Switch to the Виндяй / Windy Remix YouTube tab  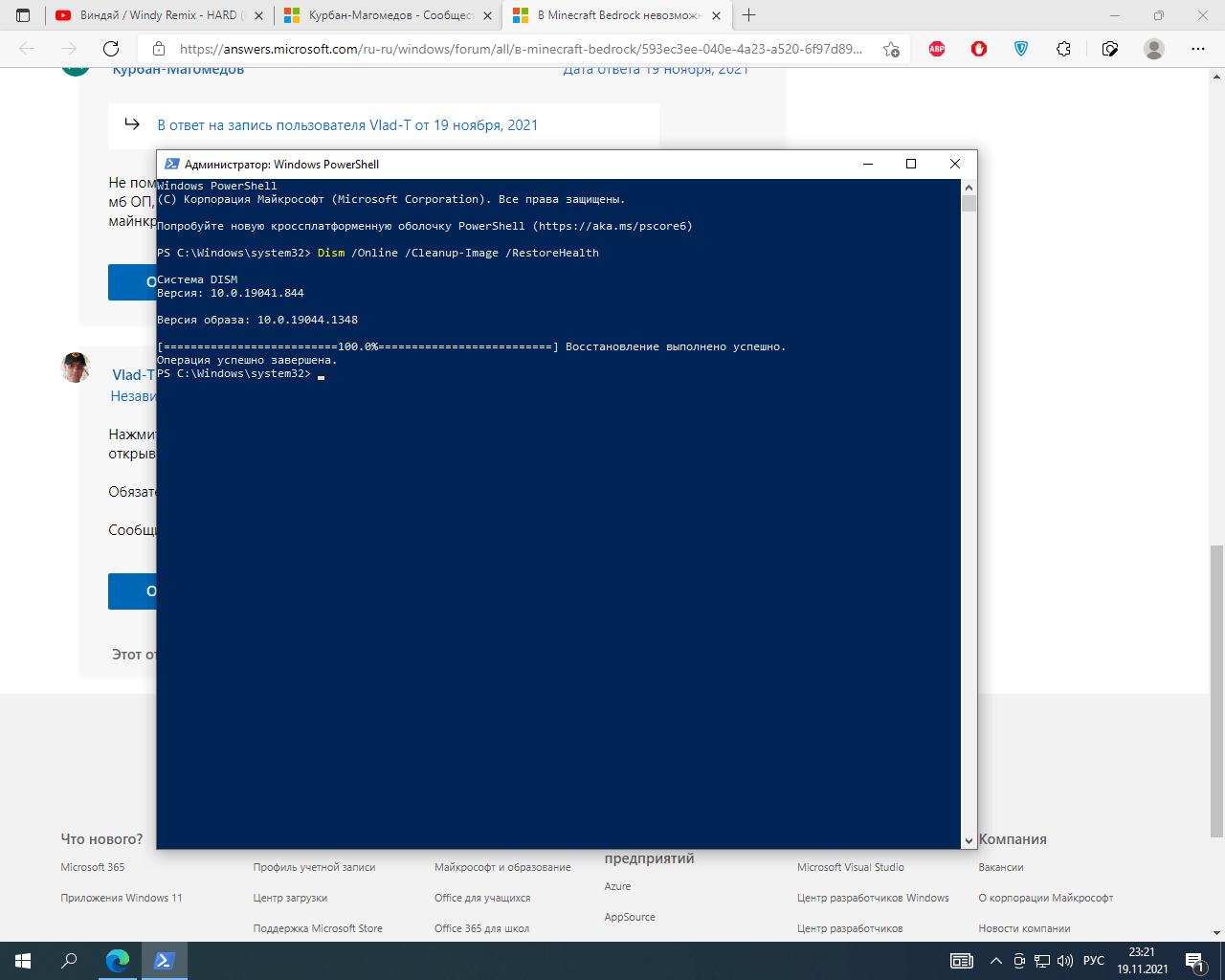[x=159, y=15]
